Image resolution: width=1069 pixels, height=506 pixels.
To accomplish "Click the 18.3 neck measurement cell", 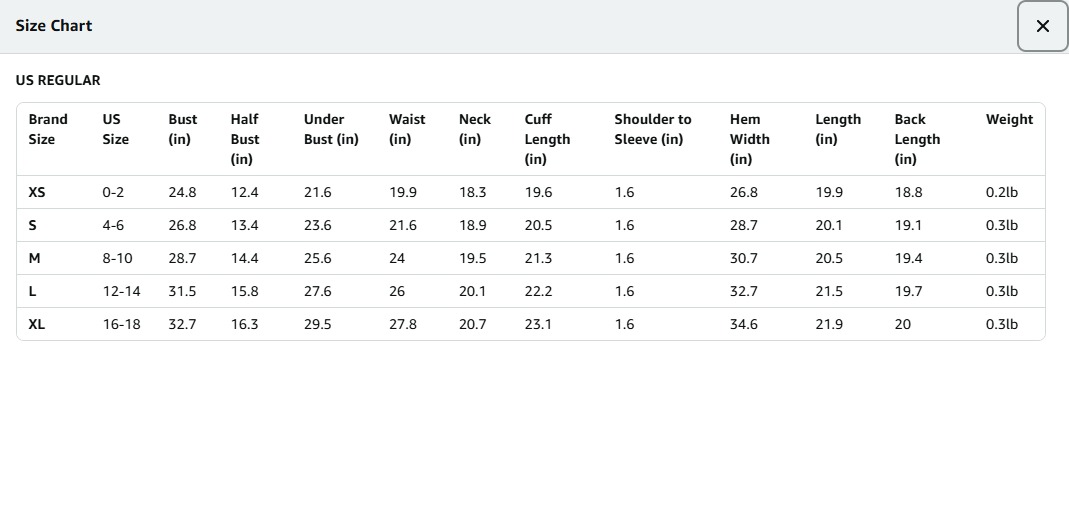I will [x=472, y=192].
